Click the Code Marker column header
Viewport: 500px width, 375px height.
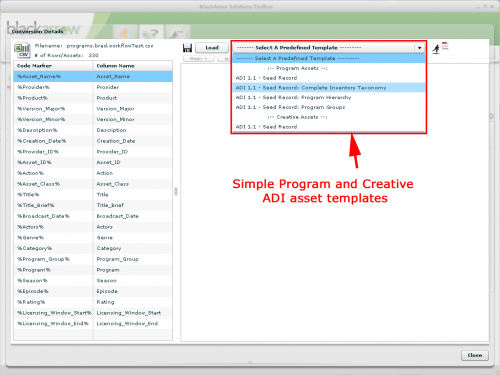pos(53,66)
